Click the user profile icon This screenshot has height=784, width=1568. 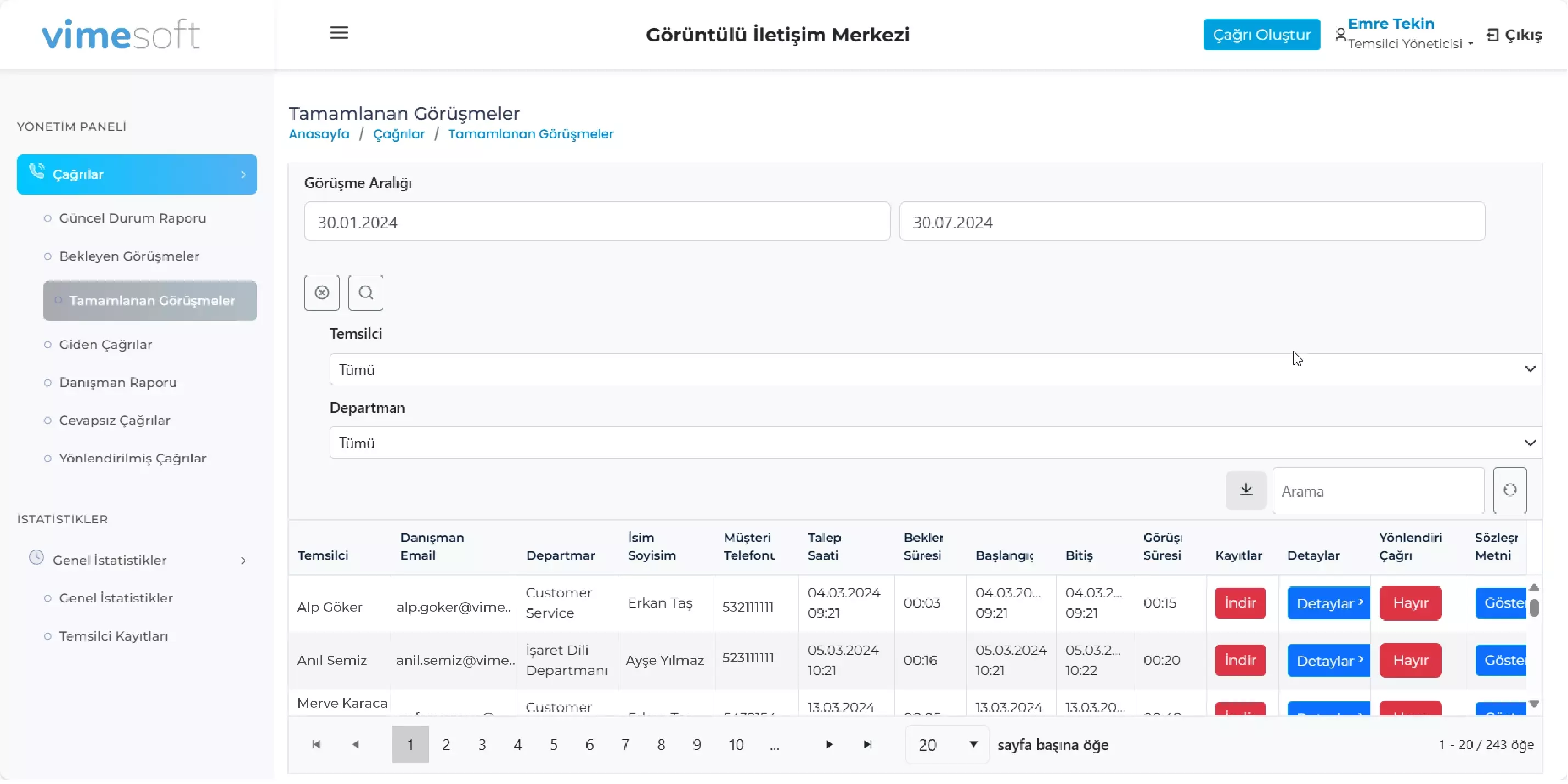[1340, 35]
